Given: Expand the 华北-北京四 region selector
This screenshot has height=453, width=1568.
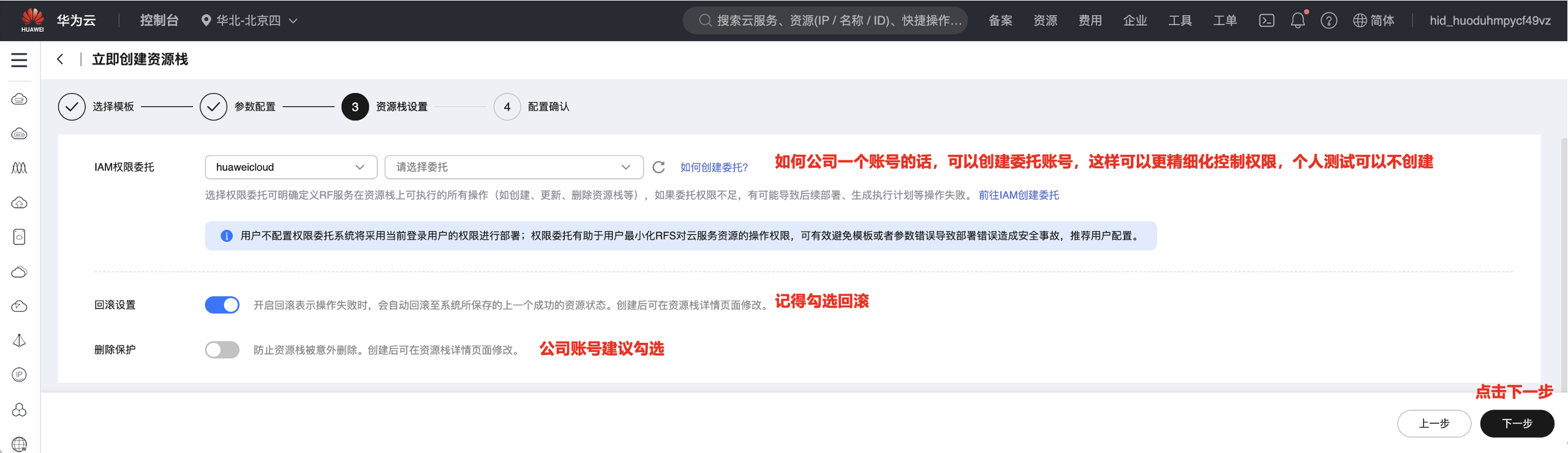Looking at the screenshot, I should 249,21.
